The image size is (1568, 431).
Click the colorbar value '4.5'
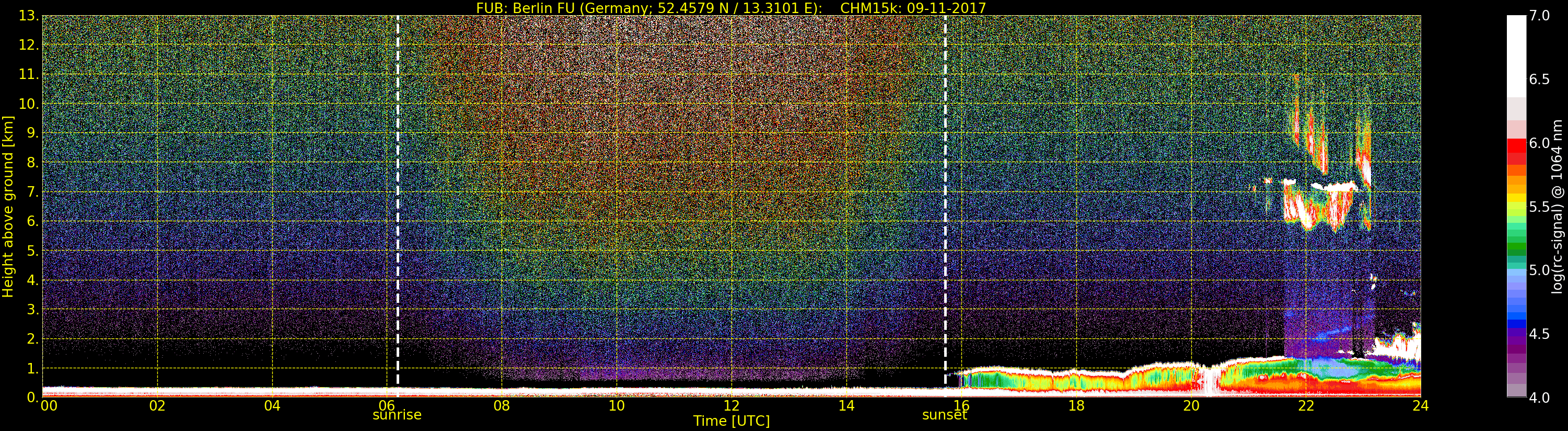(1540, 334)
